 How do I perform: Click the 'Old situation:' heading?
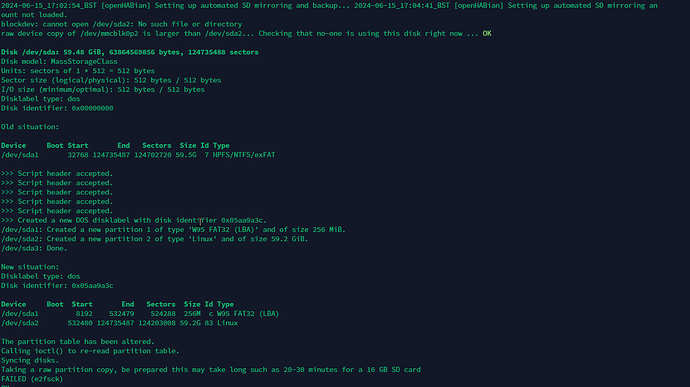(x=30, y=127)
